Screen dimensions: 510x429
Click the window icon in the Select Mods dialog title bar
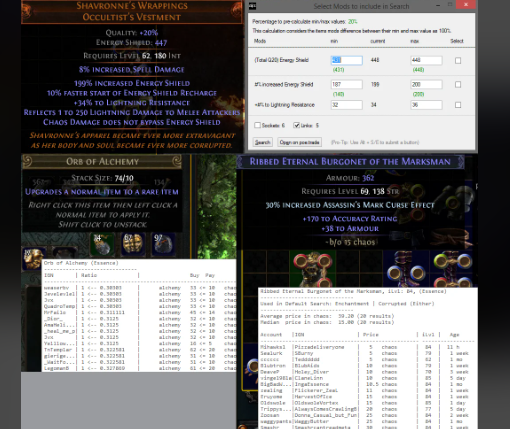click(253, 6)
